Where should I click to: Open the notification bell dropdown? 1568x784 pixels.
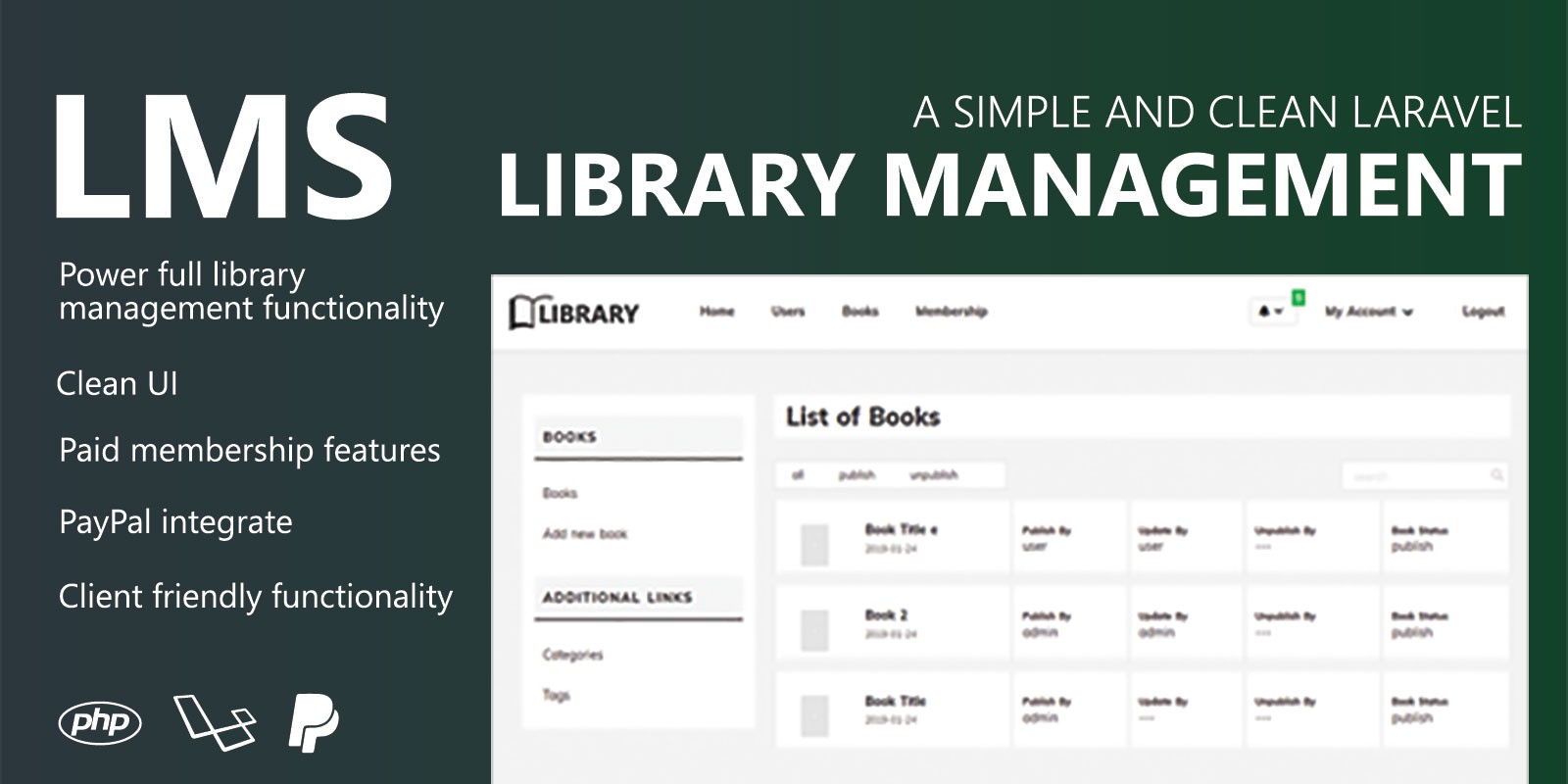click(1271, 312)
